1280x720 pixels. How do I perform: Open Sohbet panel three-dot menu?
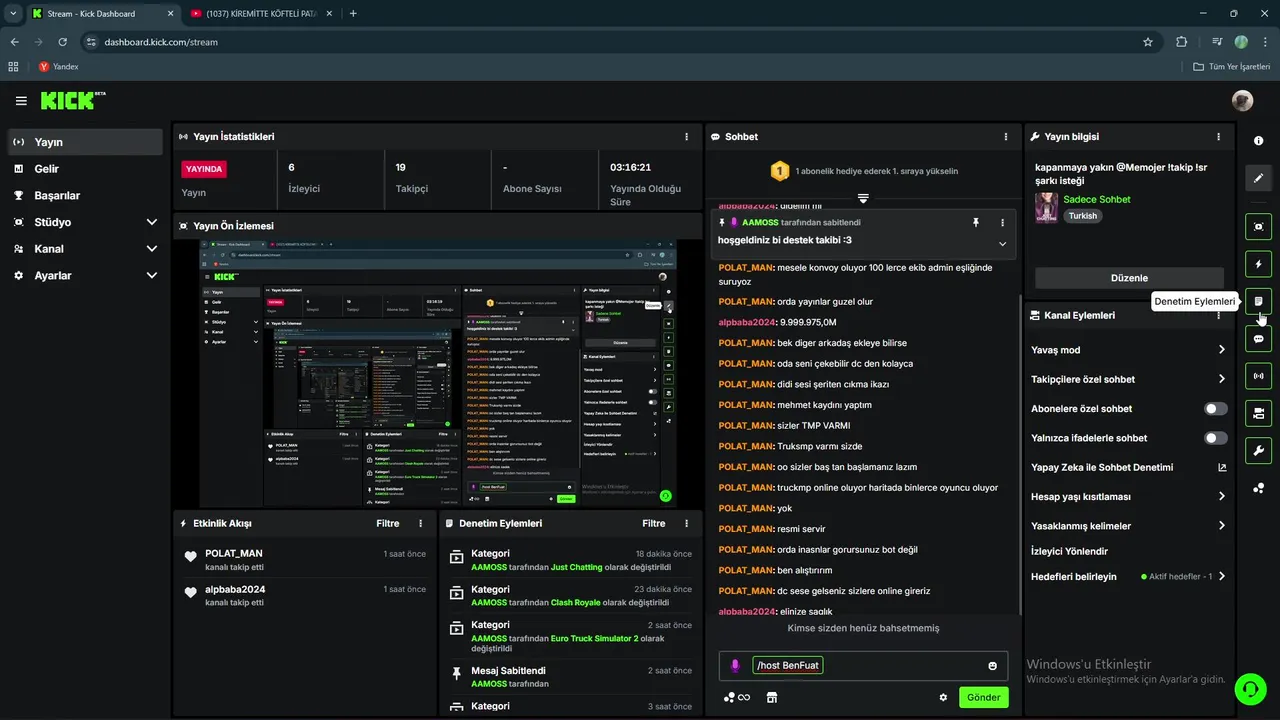coord(1006,136)
